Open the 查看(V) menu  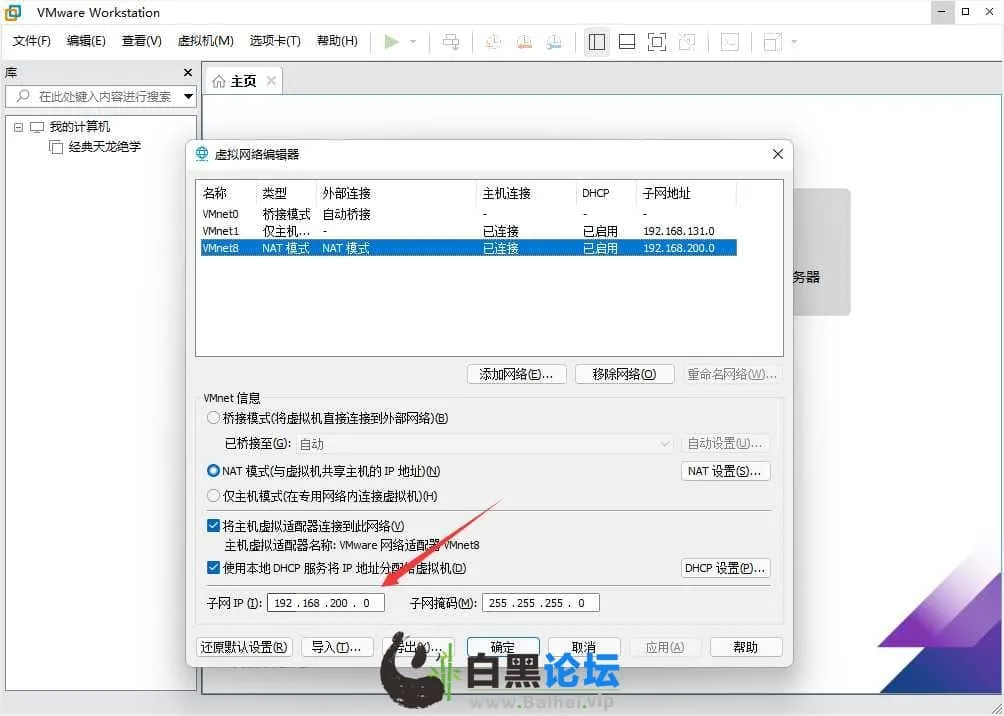point(142,41)
